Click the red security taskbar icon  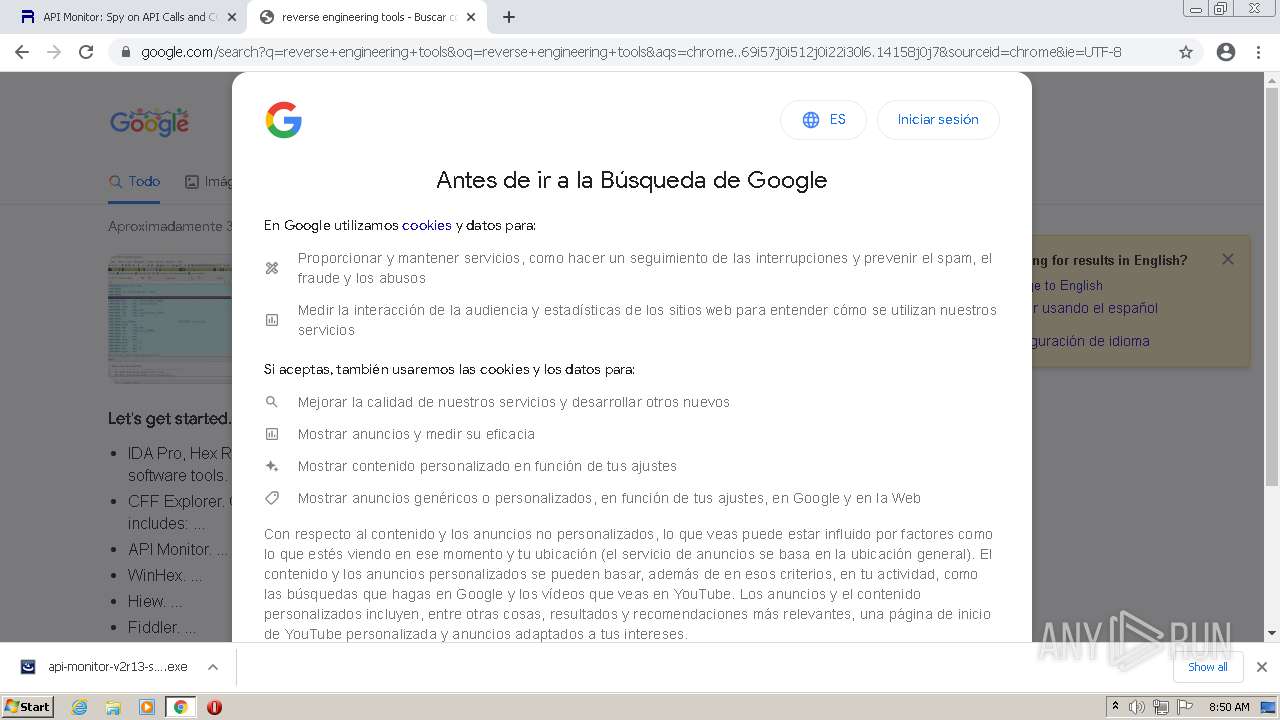coord(214,707)
